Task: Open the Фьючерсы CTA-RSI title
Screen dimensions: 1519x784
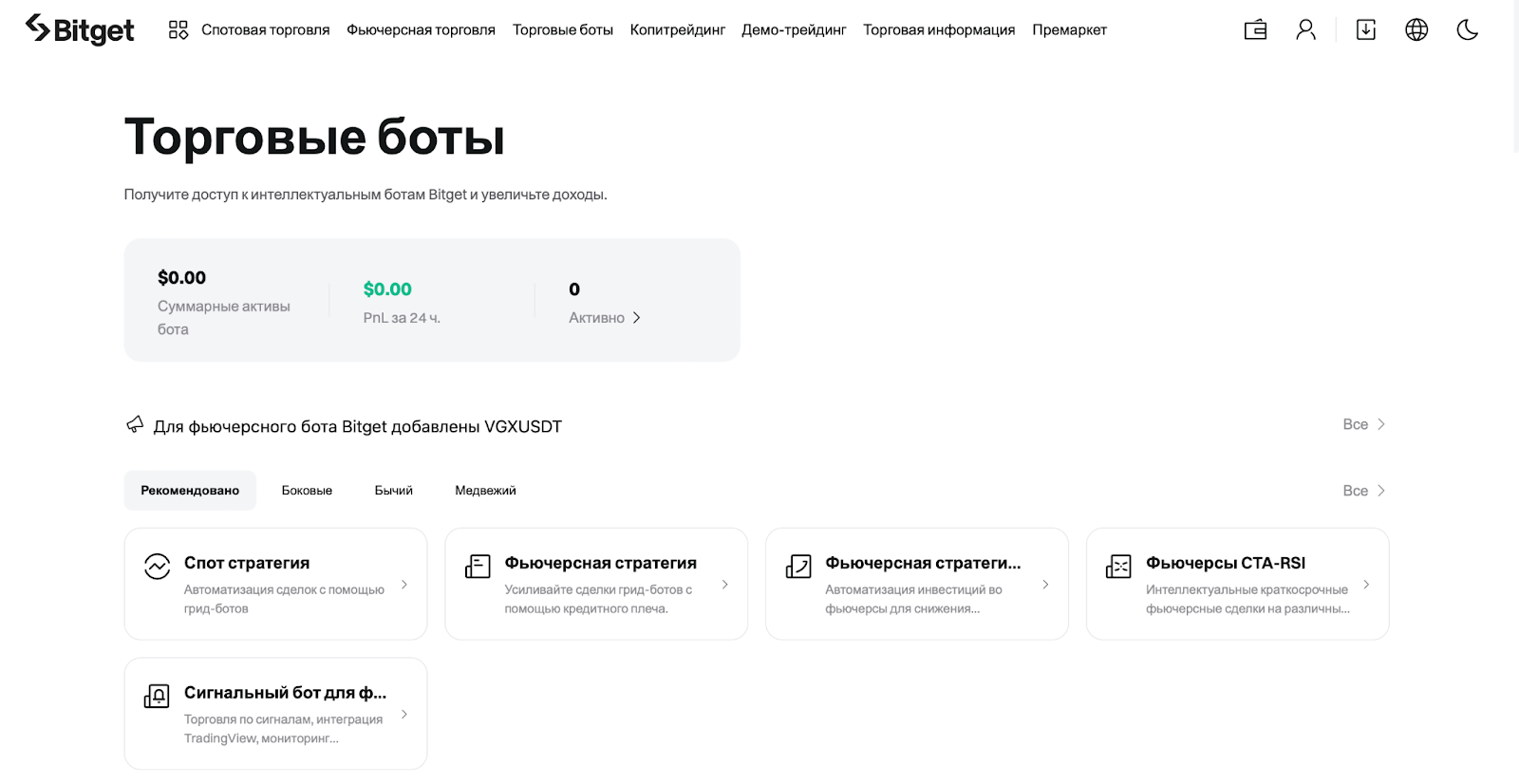Action: (1226, 563)
